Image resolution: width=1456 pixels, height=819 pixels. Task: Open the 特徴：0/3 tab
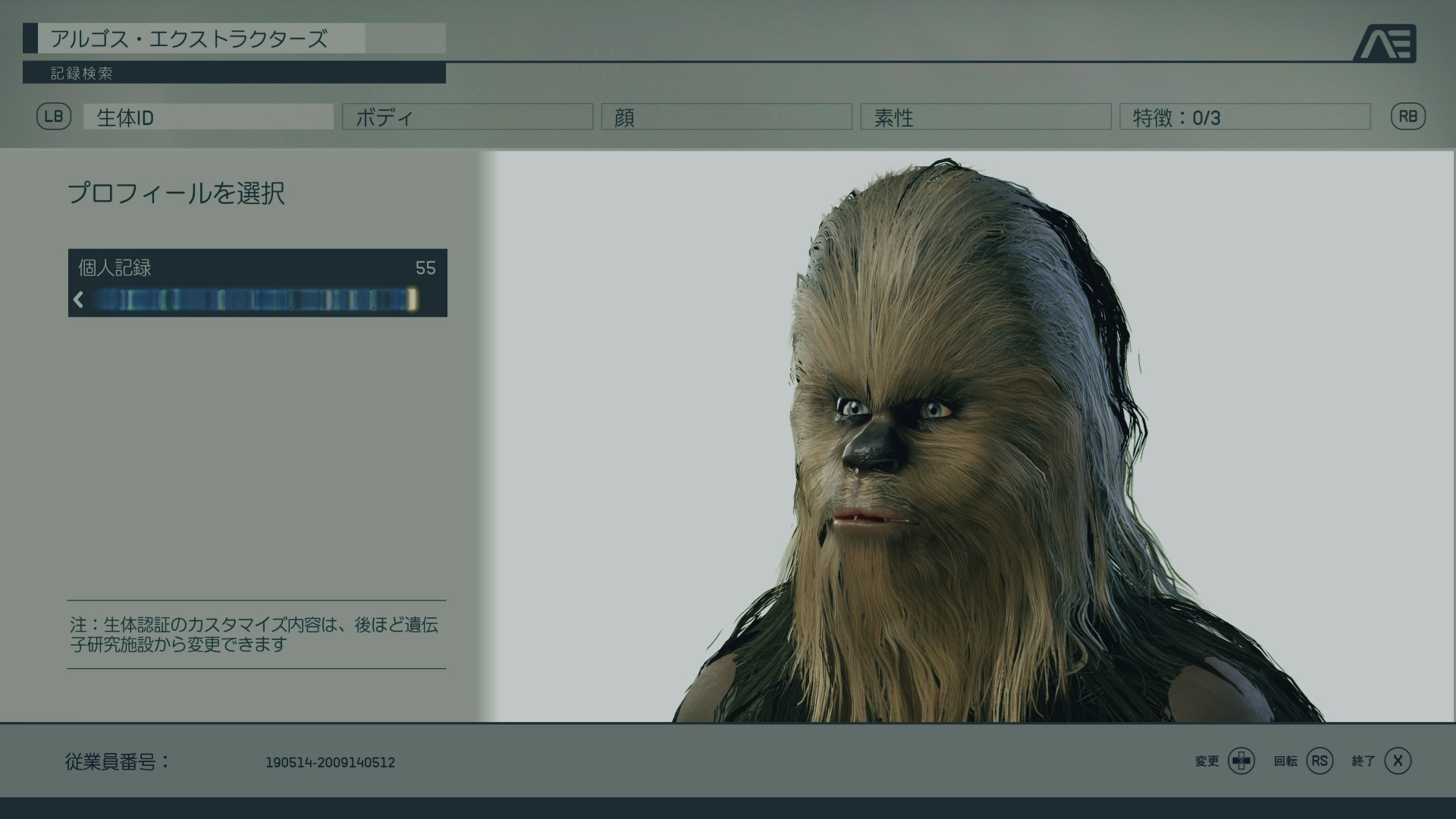pyautogui.click(x=1245, y=117)
